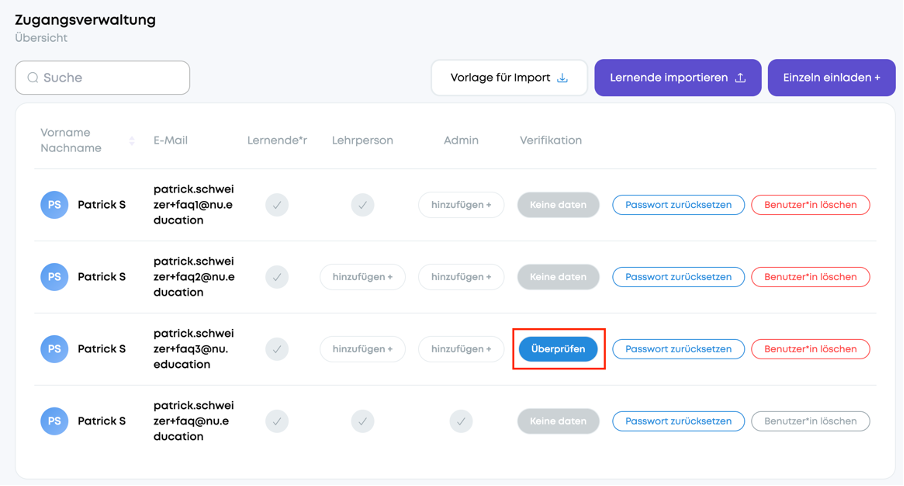Sort by Vorname Nachname using the sort arrows

(x=132, y=141)
